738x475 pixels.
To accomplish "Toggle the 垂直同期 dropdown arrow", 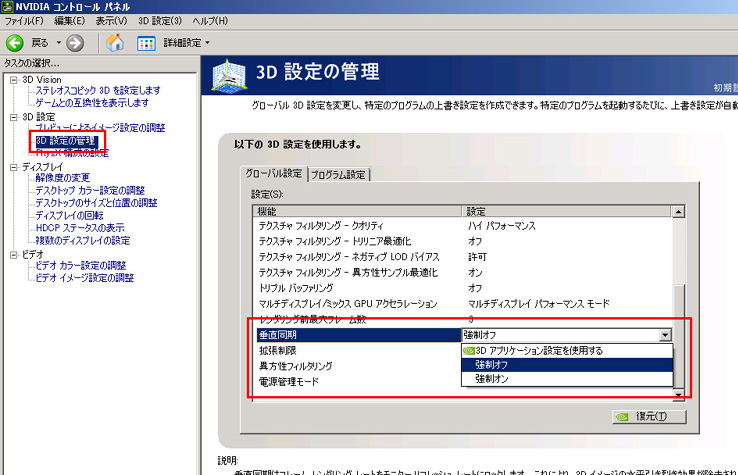I will coord(665,335).
